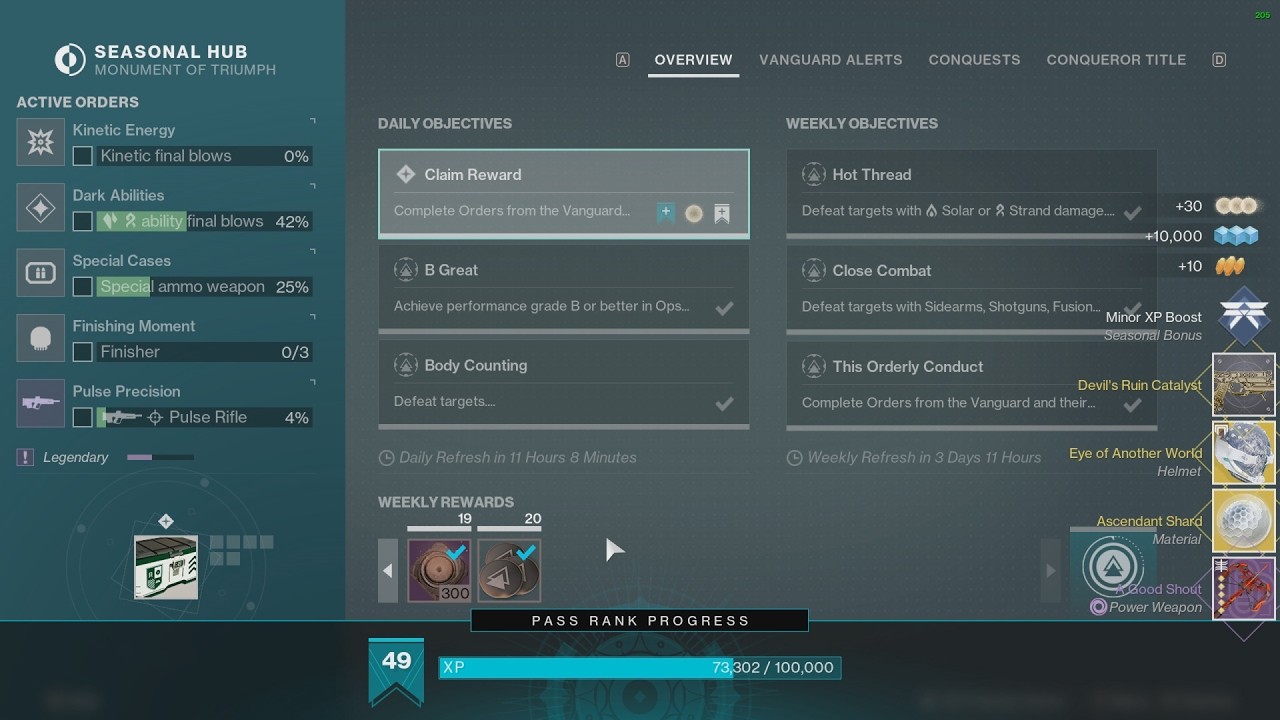Open the Claim Reward daily objective

tap(564, 194)
